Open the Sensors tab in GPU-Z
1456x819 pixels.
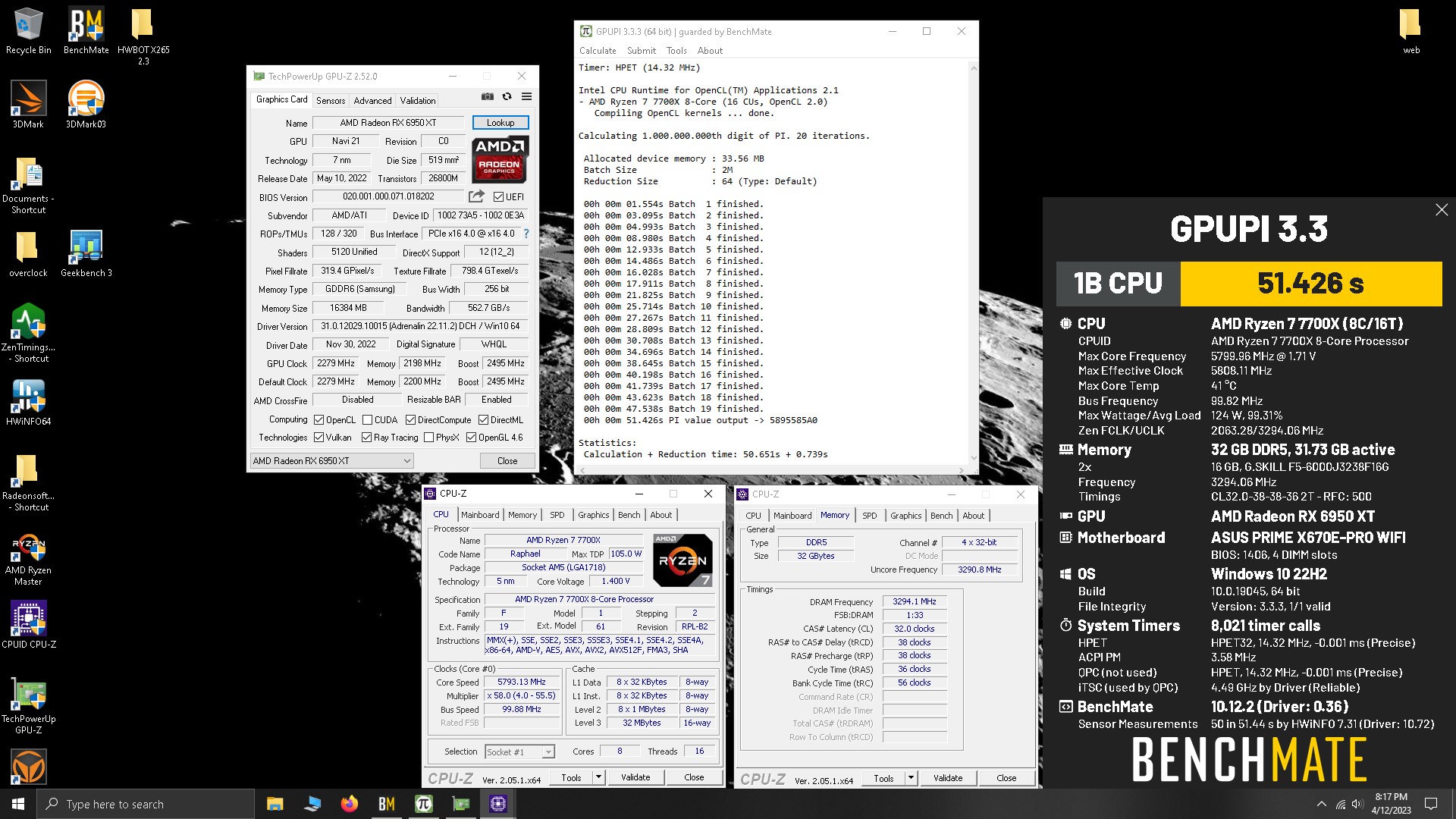pyautogui.click(x=331, y=100)
